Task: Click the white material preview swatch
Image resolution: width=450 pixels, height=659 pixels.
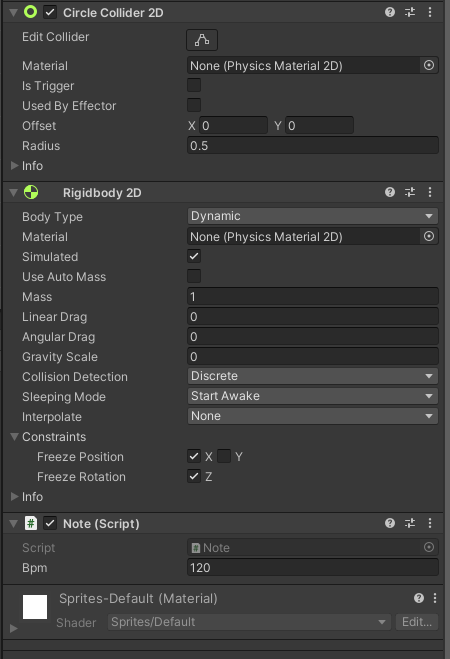Action: [x=35, y=607]
